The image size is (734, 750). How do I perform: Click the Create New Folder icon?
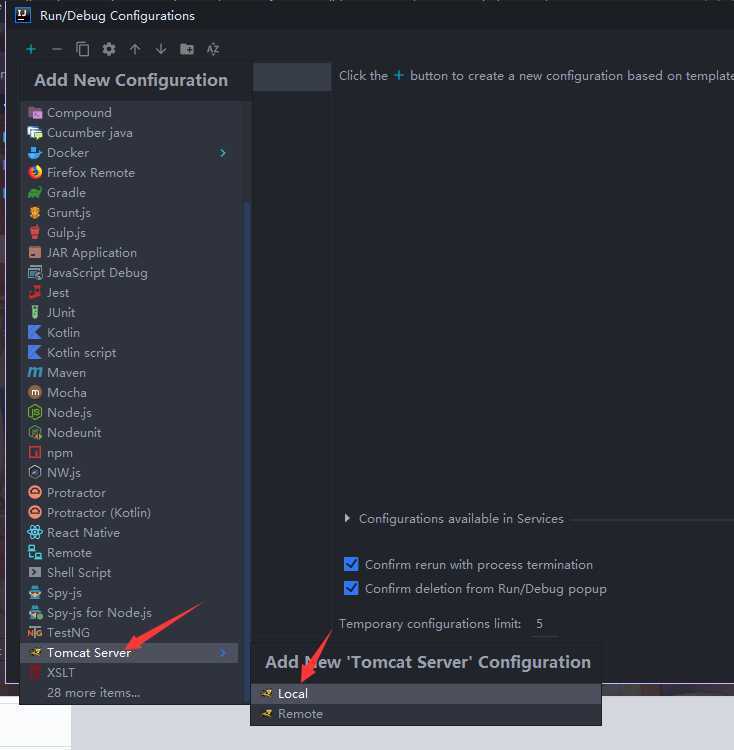point(187,49)
